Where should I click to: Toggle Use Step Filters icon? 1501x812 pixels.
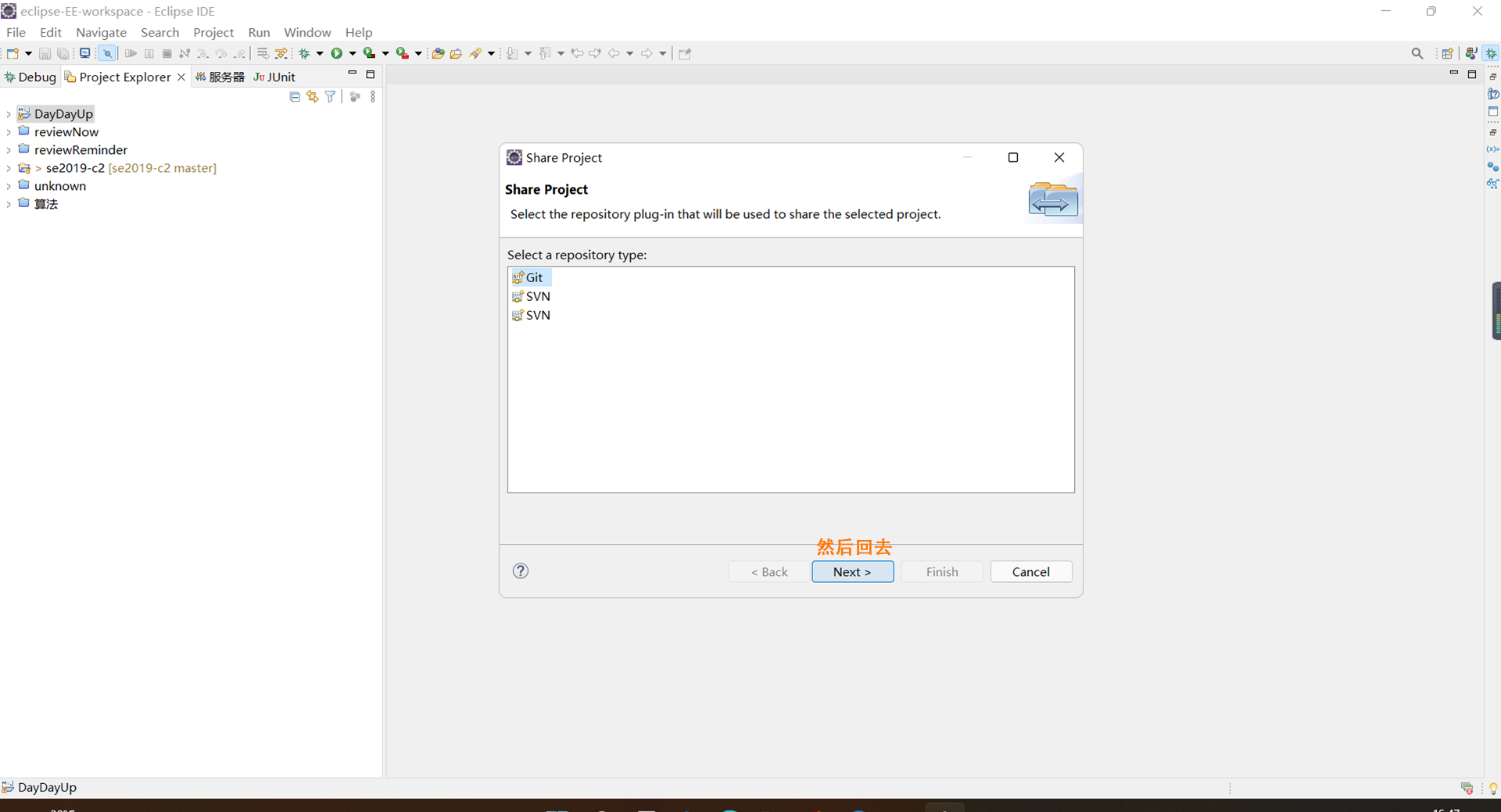click(281, 53)
